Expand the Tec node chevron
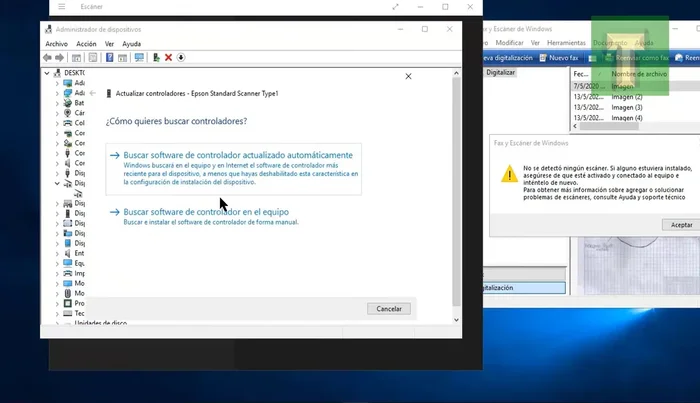Image resolution: width=700 pixels, height=403 pixels. coord(57,314)
